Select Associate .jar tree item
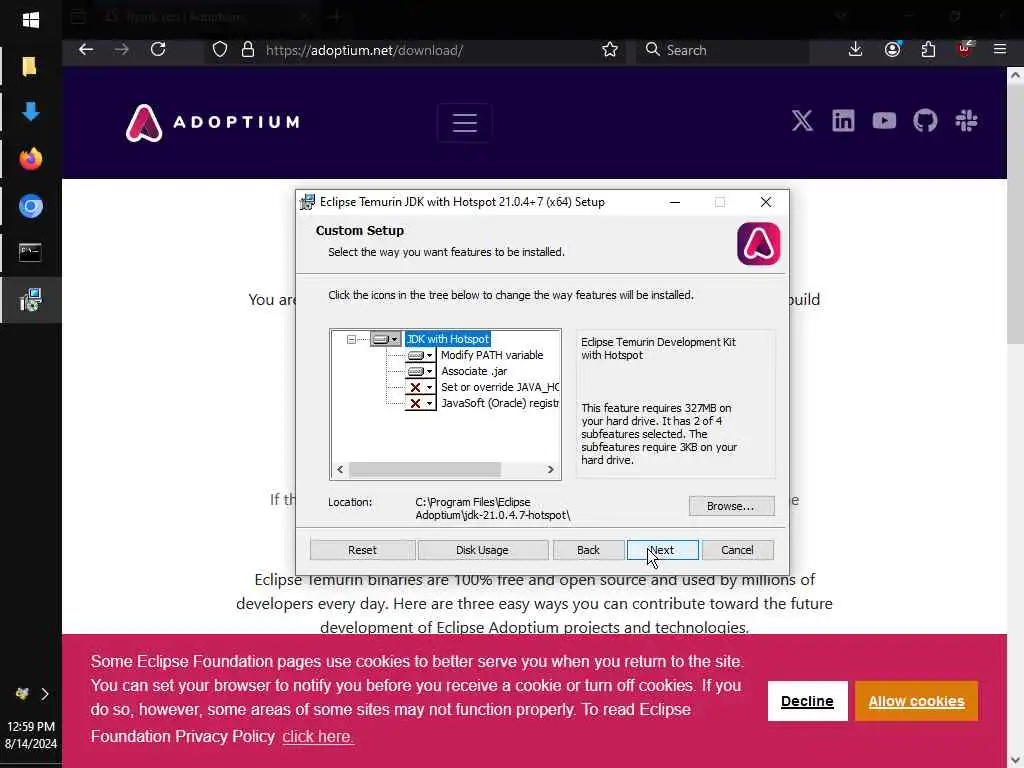The width and height of the screenshot is (1024, 768). pyautogui.click(x=474, y=371)
